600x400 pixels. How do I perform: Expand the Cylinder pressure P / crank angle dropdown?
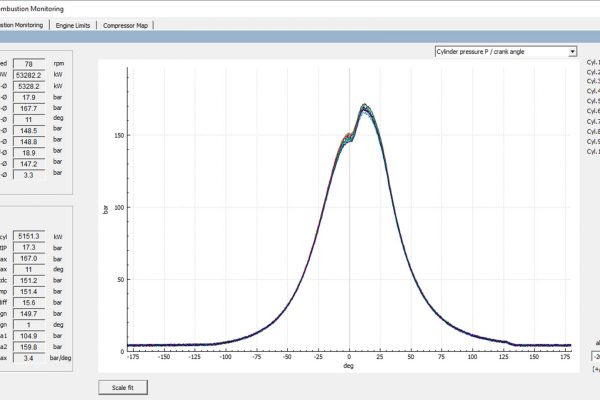pos(506,51)
